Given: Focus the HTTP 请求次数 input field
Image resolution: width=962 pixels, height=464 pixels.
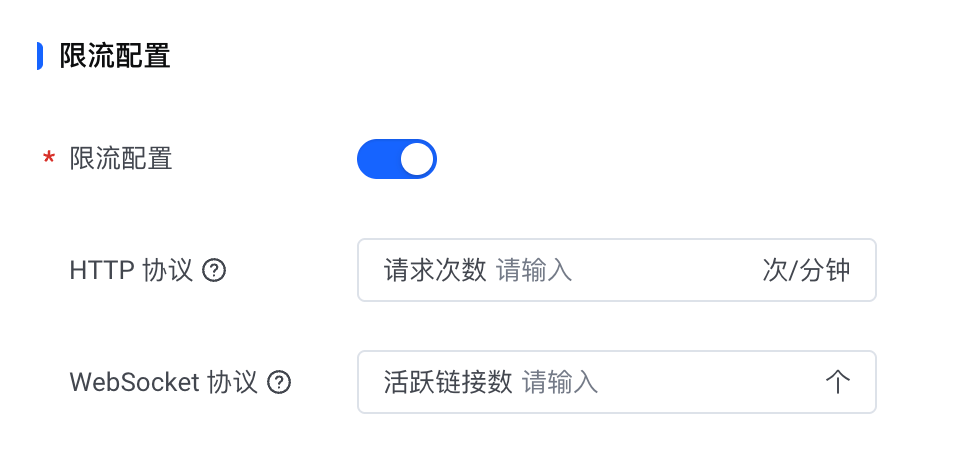Looking at the screenshot, I should [617, 270].
